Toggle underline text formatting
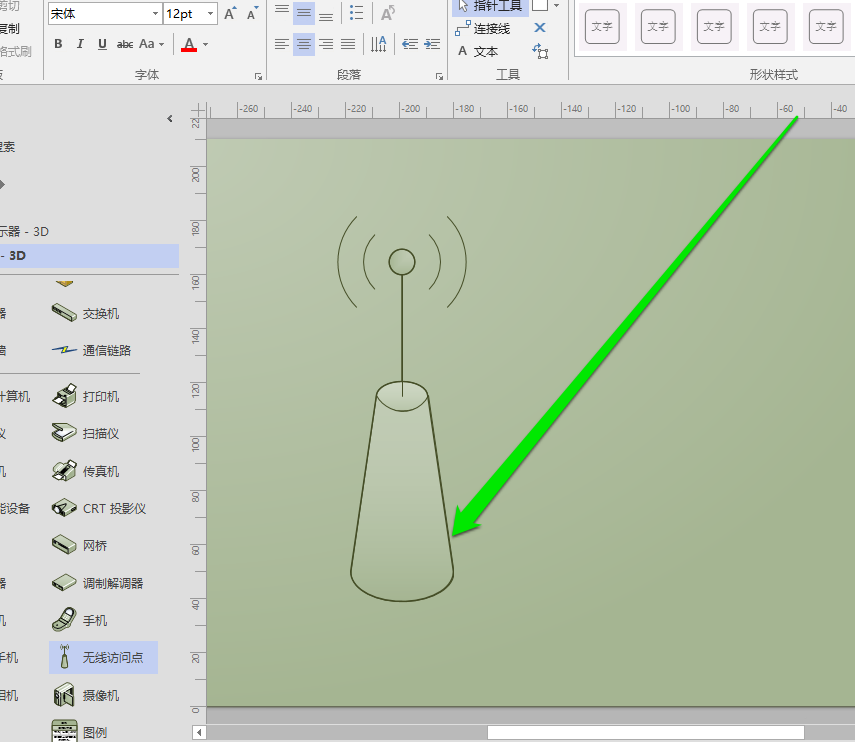Image resolution: width=855 pixels, height=742 pixels. click(102, 44)
